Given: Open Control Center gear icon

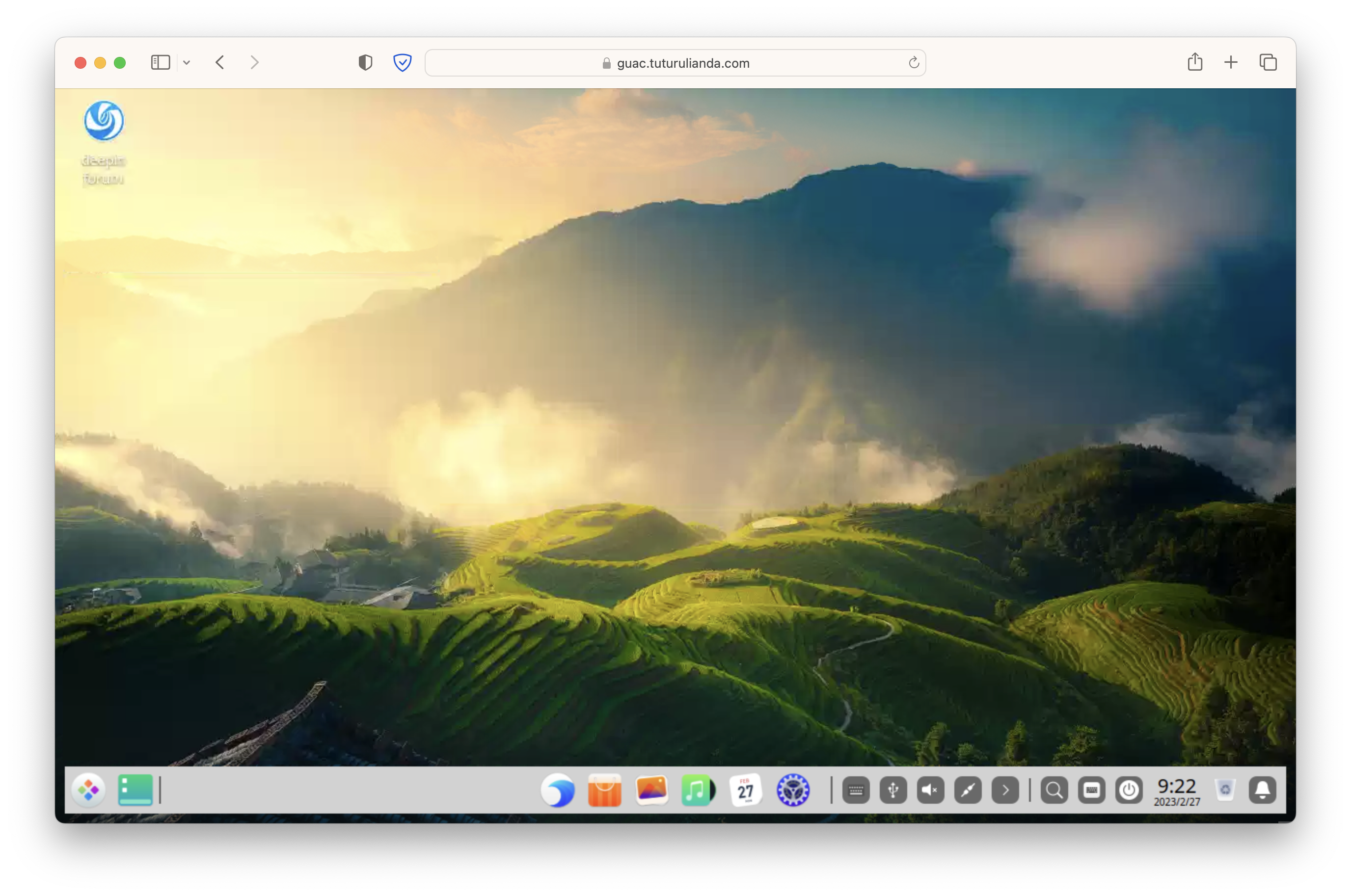Looking at the screenshot, I should [x=792, y=791].
